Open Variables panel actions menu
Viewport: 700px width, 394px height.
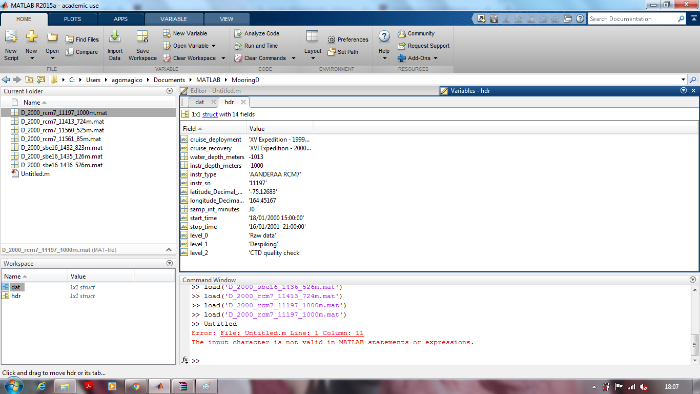point(683,91)
